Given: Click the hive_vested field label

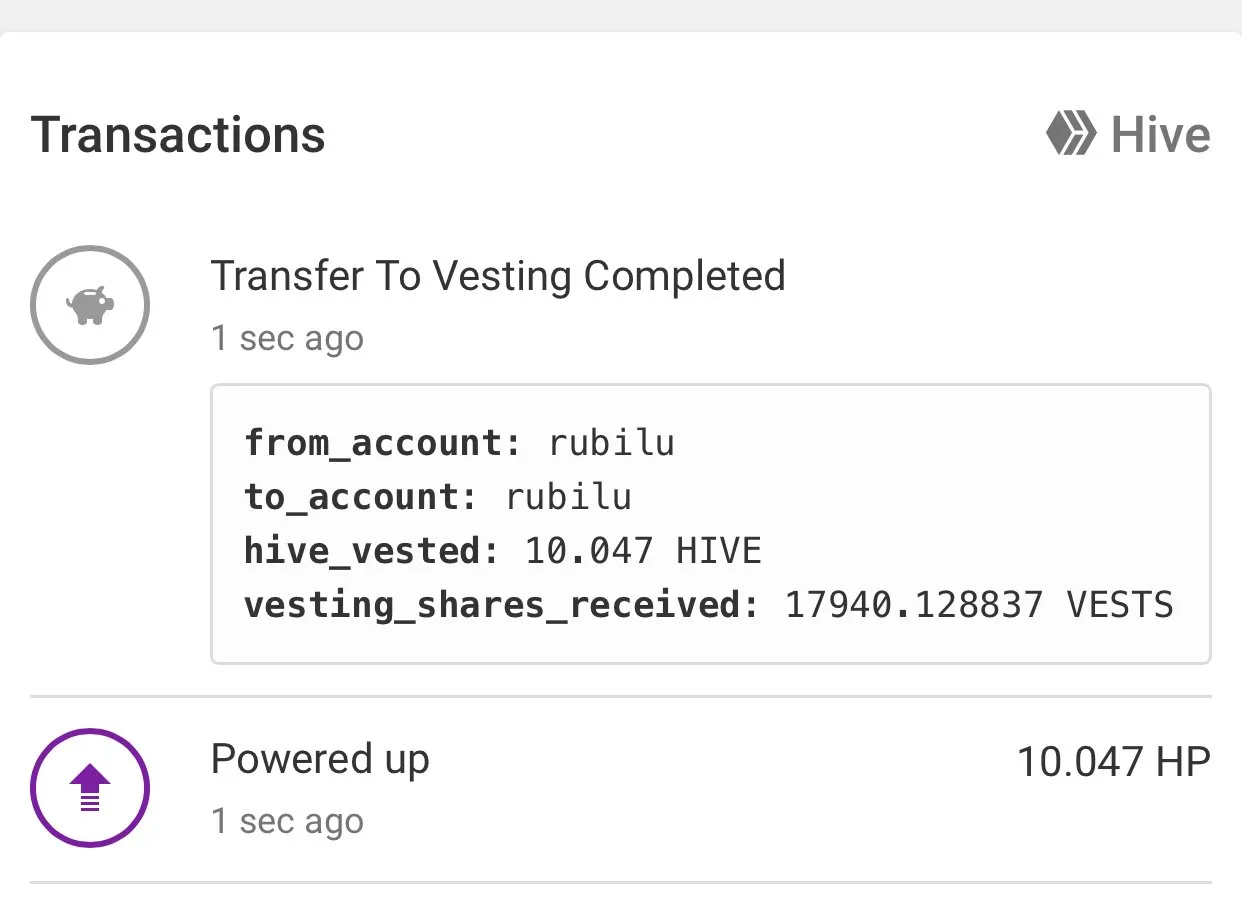Looking at the screenshot, I should (373, 551).
